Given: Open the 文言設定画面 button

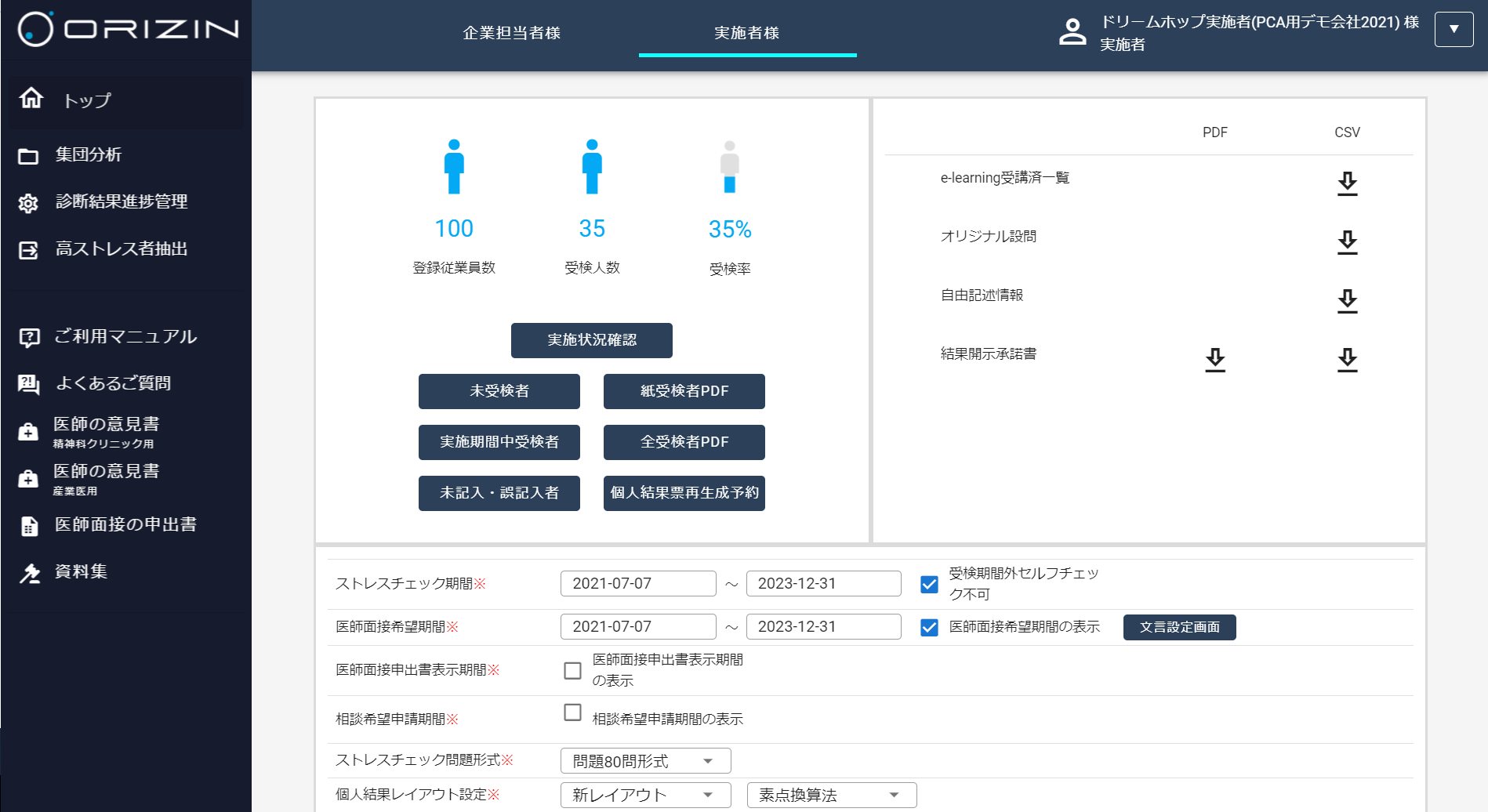Looking at the screenshot, I should tap(1179, 627).
